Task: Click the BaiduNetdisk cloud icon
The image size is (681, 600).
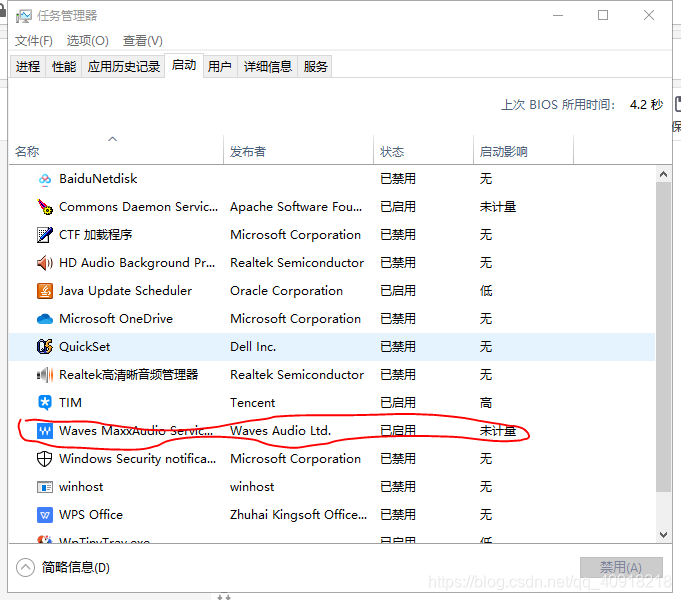Action: (45, 179)
